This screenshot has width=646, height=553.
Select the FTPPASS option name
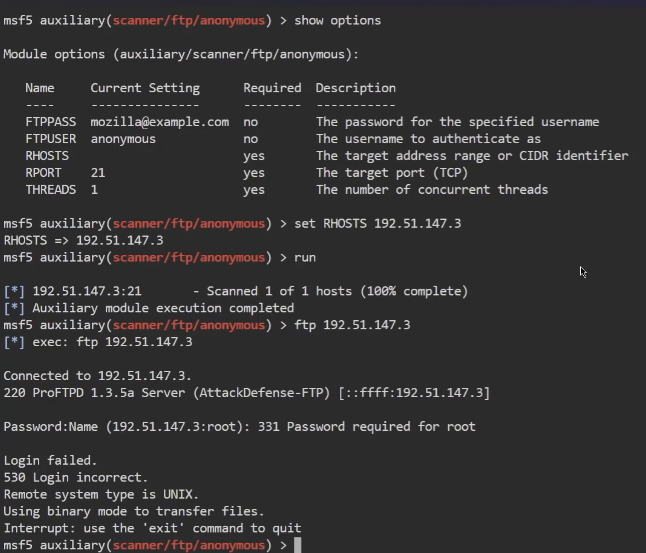(x=51, y=122)
